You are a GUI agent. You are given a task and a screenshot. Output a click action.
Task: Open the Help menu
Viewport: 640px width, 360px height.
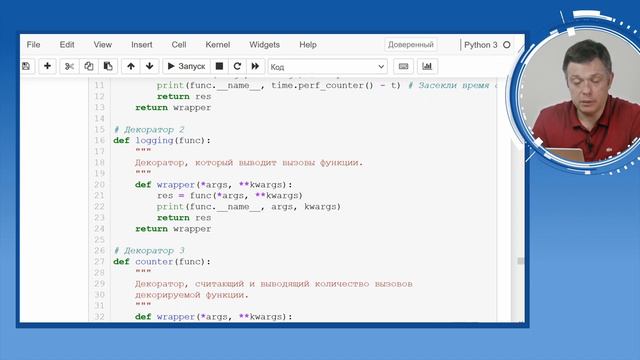pos(308,45)
